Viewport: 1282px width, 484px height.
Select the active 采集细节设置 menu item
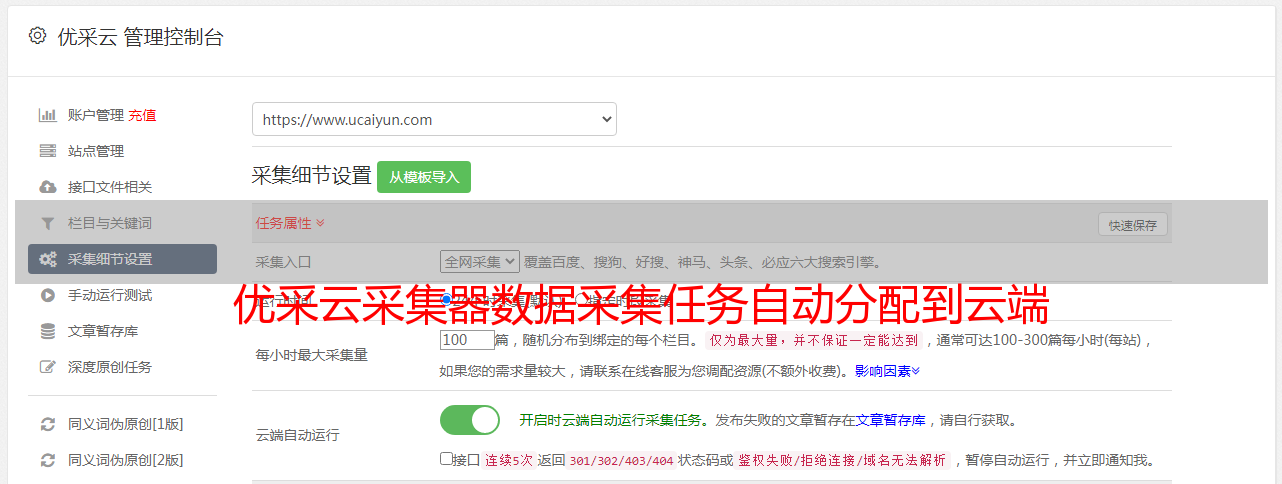(x=122, y=259)
